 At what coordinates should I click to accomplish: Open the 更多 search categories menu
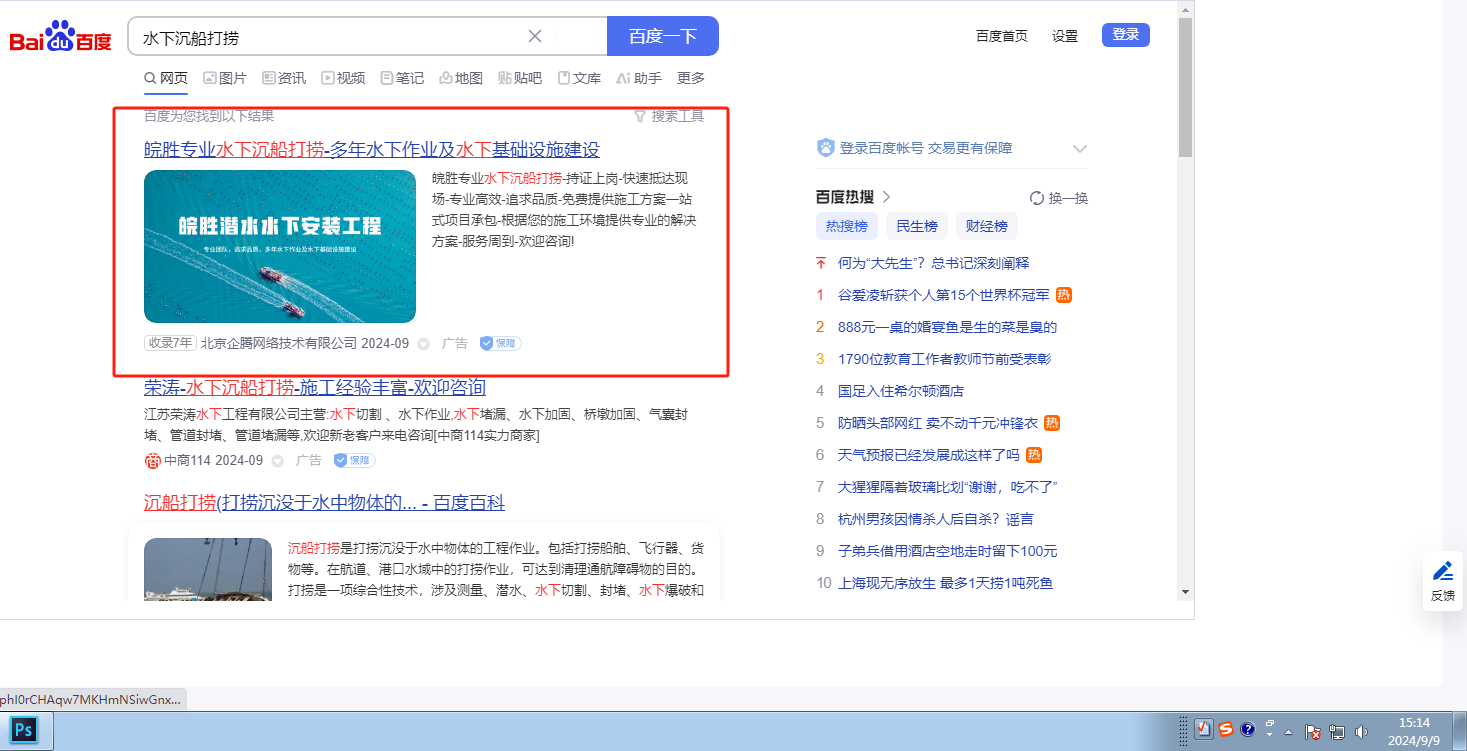click(690, 78)
